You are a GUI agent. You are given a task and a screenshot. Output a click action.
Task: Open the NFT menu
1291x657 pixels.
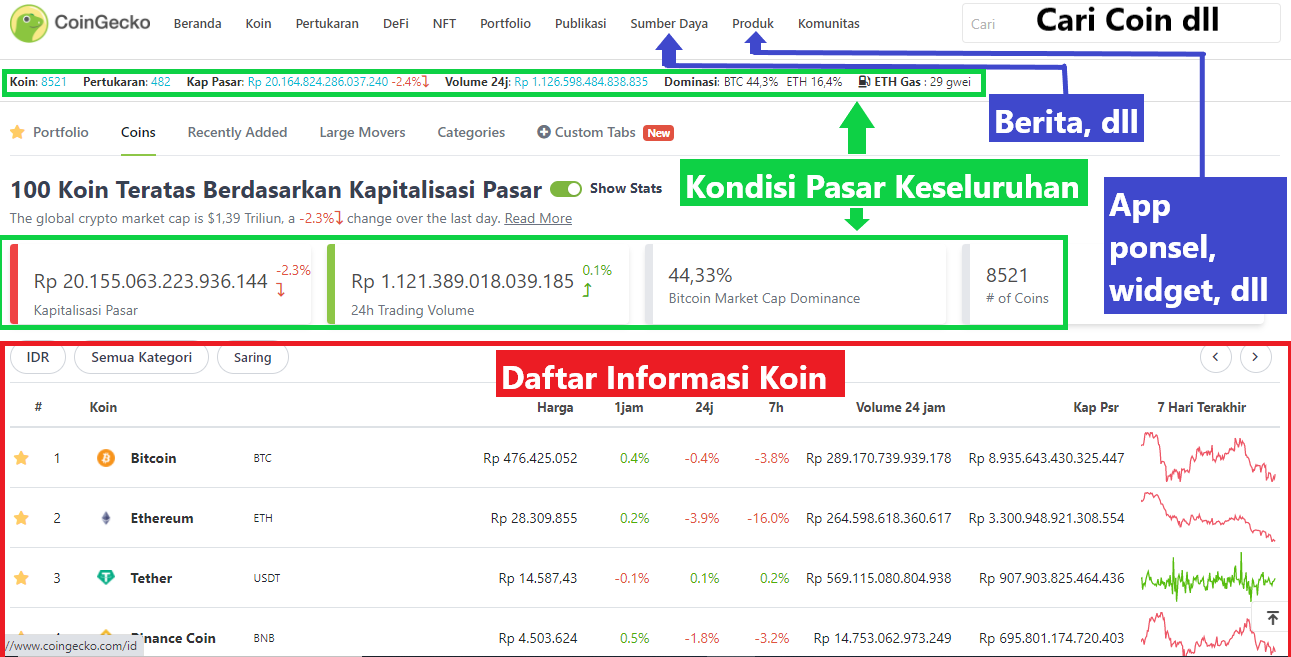coord(444,23)
